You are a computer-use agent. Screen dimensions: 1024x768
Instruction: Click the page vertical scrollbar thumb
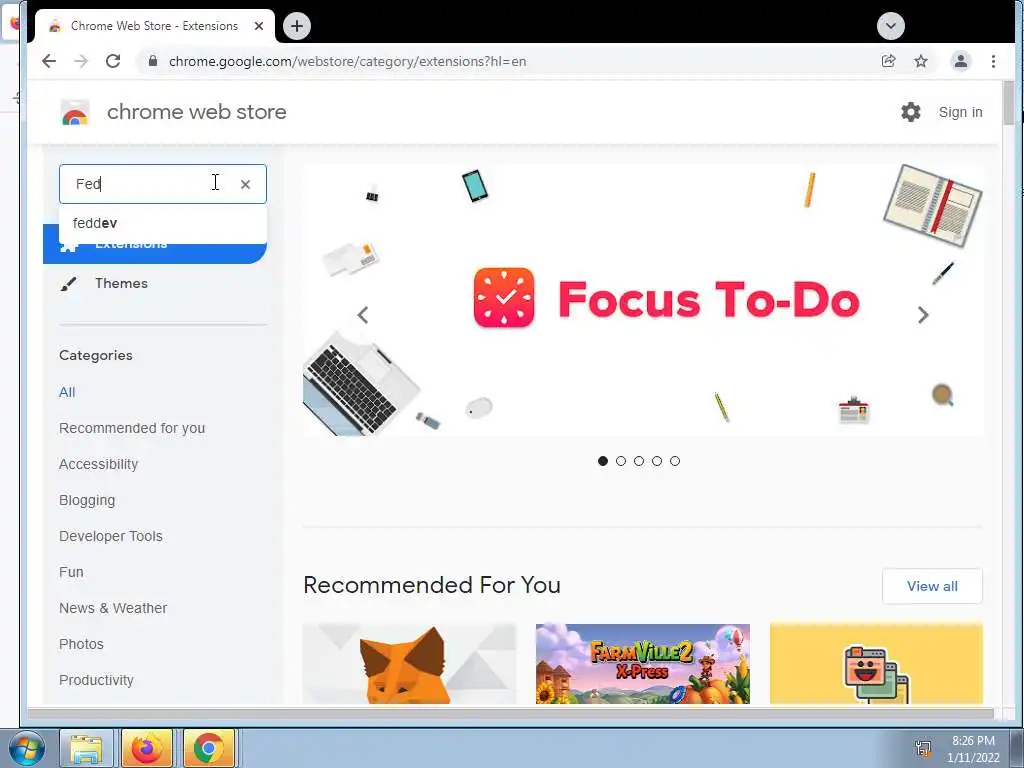point(1009,103)
